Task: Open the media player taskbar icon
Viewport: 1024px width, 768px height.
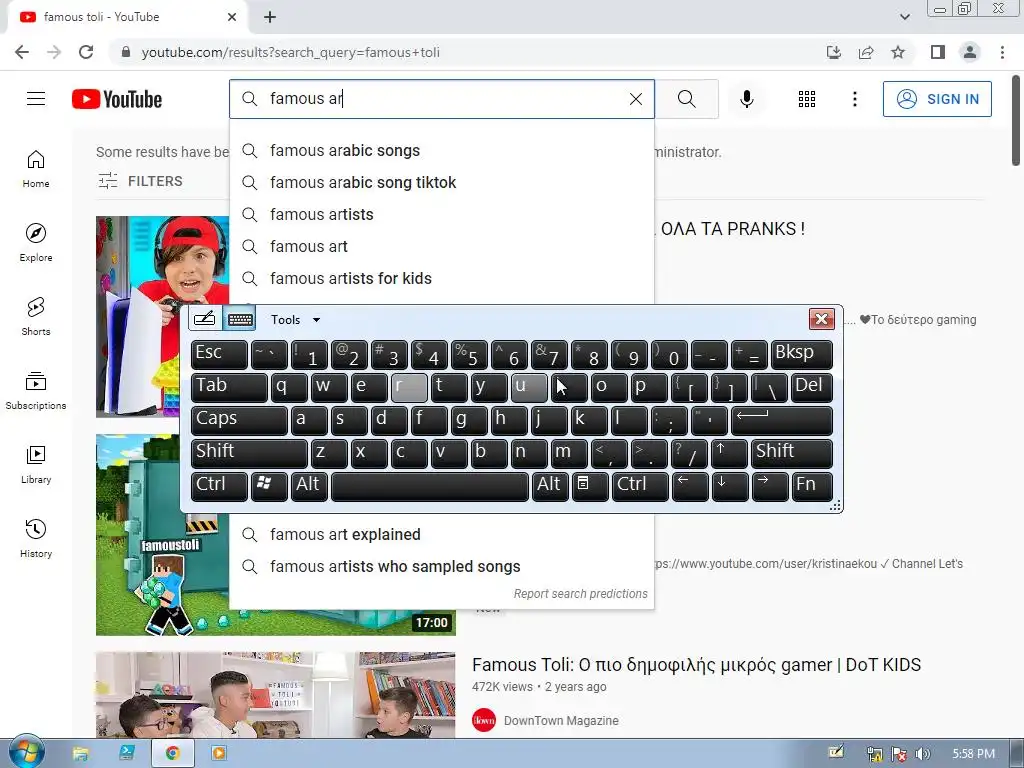Action: [219, 753]
